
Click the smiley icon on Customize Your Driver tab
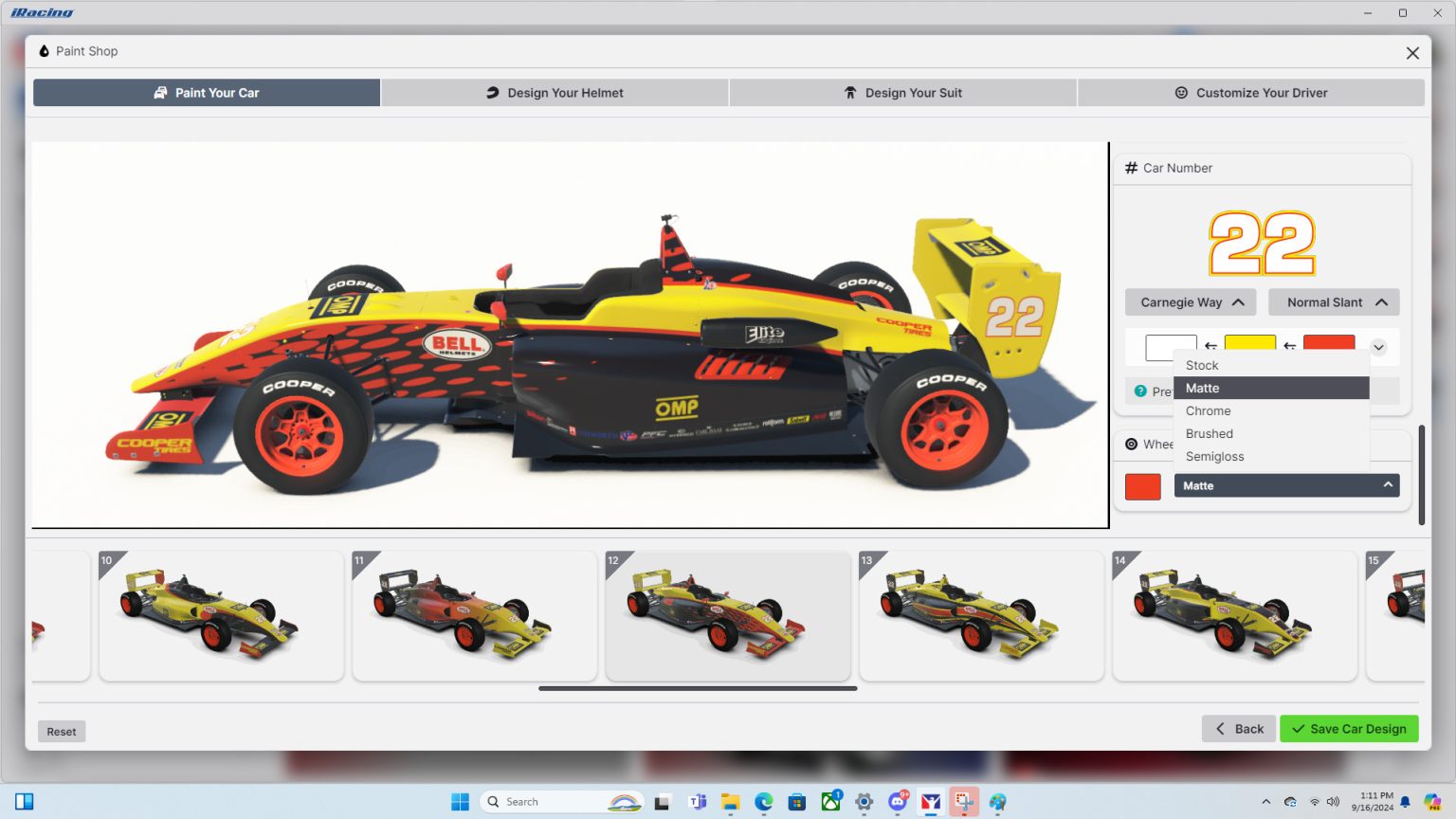(x=1181, y=92)
